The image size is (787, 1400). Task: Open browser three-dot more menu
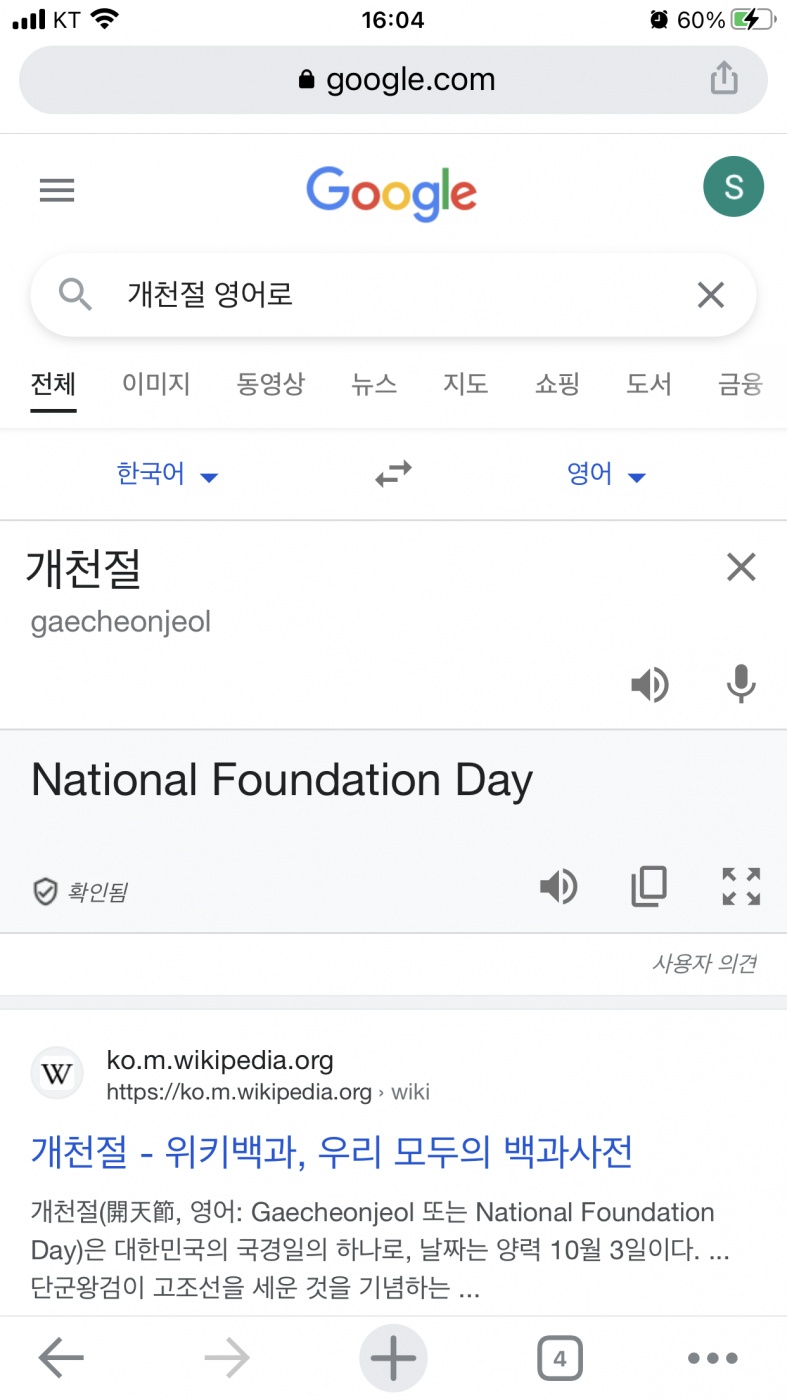(x=714, y=1358)
